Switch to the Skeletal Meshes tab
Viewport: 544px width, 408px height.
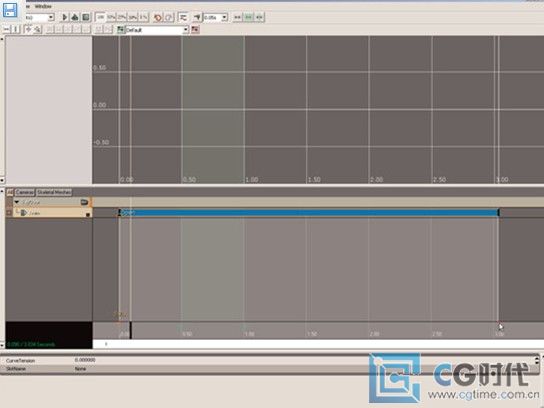(x=54, y=192)
